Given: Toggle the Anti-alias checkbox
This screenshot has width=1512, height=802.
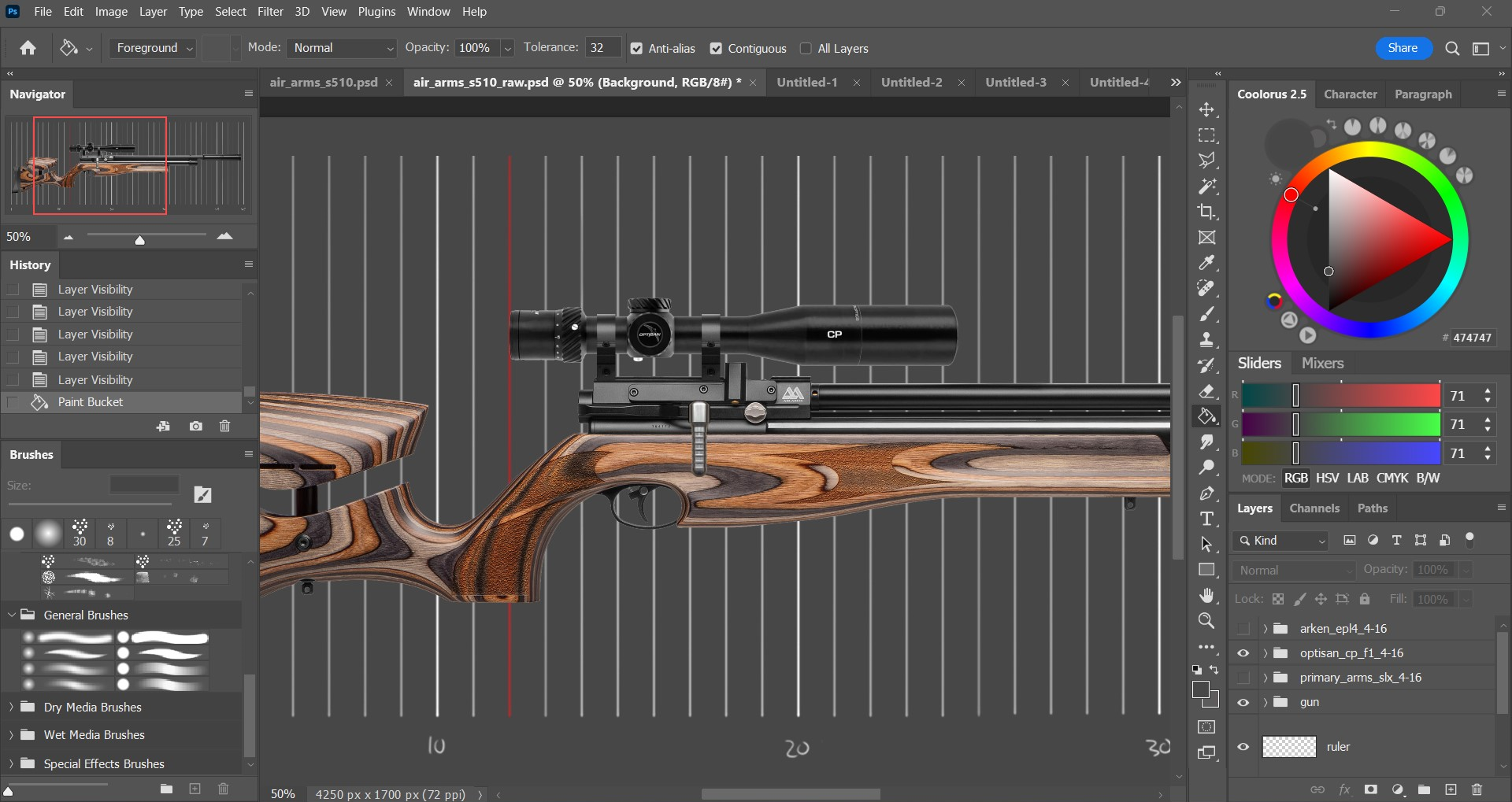Looking at the screenshot, I should (x=636, y=49).
